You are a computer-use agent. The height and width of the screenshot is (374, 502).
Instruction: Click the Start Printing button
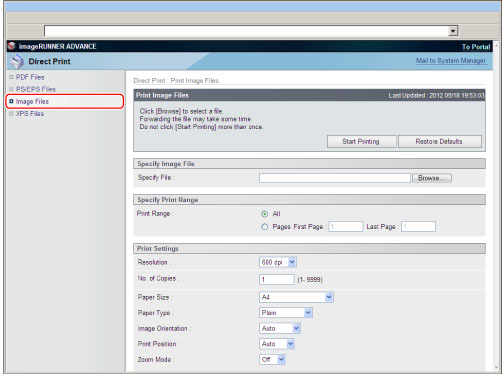pyautogui.click(x=361, y=141)
